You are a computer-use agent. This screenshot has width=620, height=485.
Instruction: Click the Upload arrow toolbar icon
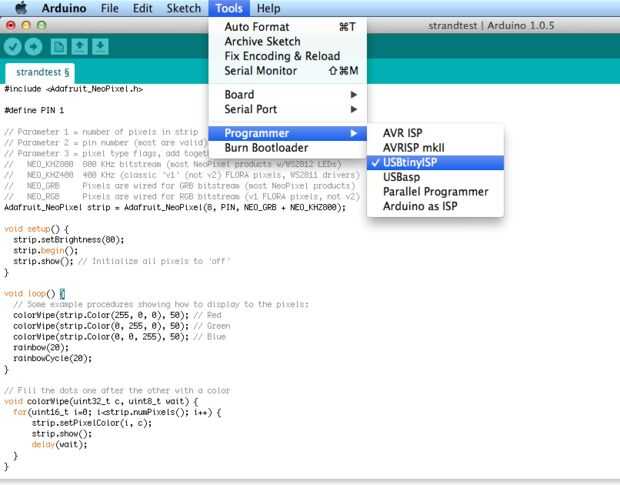coord(34,47)
